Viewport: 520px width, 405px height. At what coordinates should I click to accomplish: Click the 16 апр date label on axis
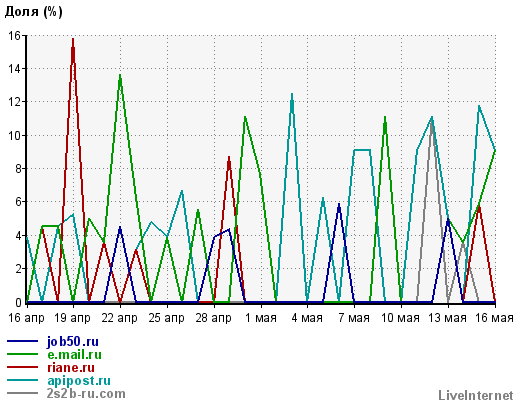coord(26,318)
